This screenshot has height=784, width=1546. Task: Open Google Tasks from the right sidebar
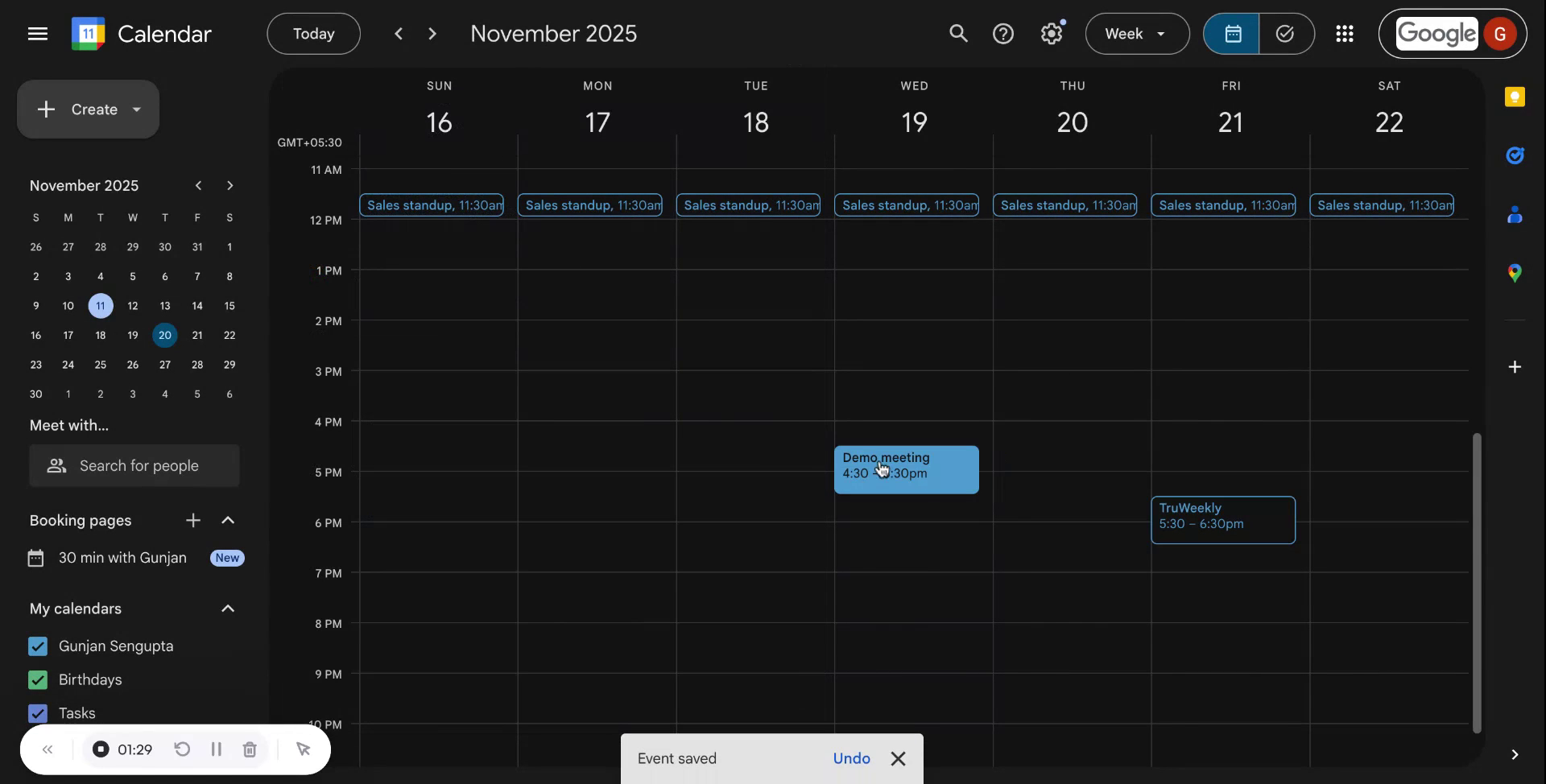(1515, 155)
